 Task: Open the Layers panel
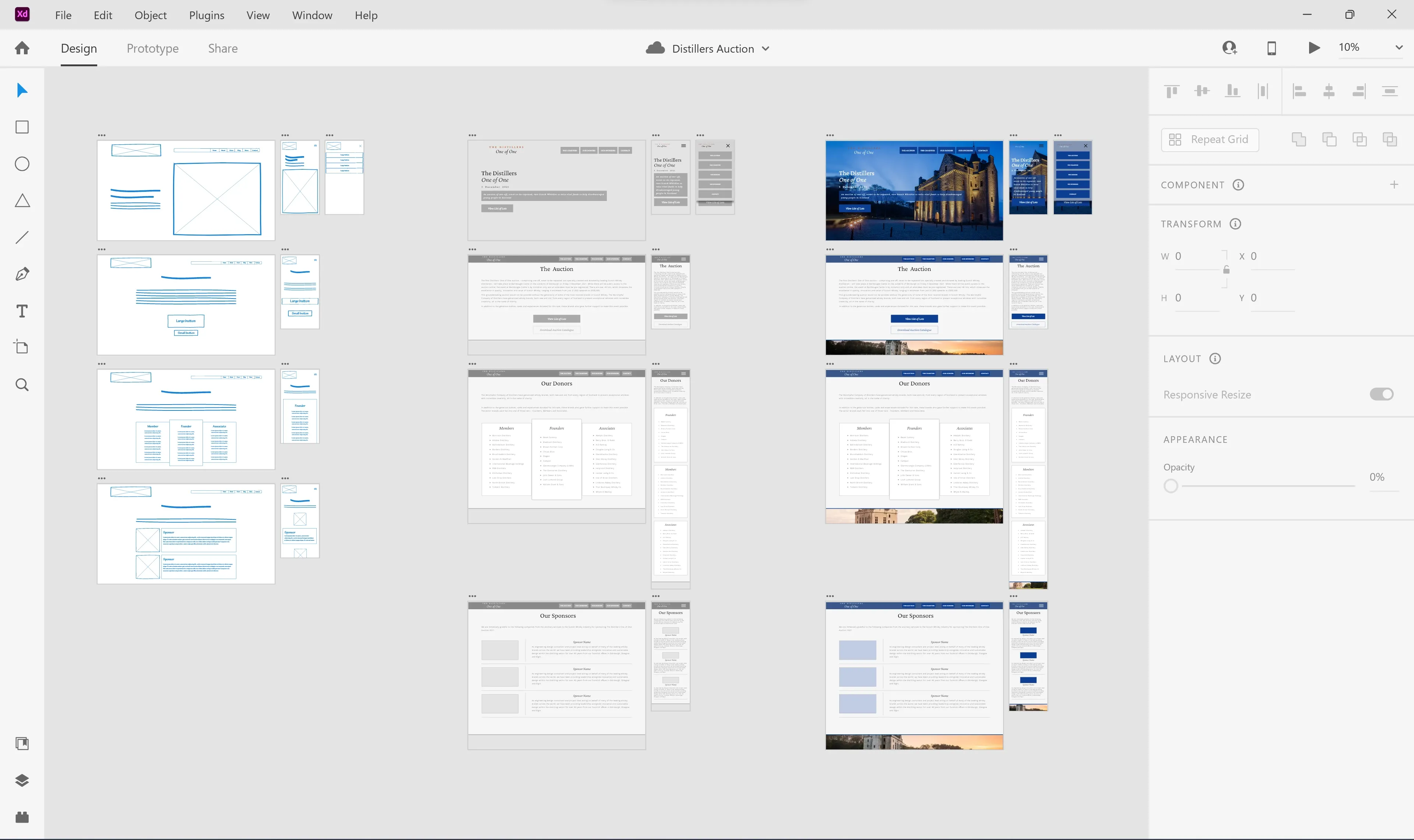point(22,781)
